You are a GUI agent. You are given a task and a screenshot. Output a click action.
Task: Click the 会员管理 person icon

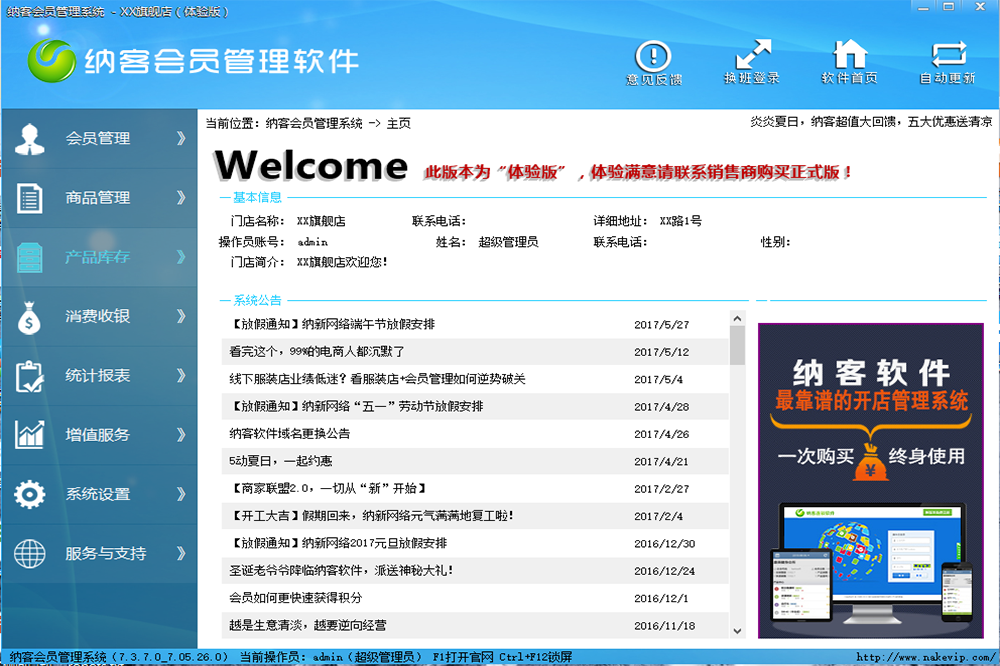[29, 139]
